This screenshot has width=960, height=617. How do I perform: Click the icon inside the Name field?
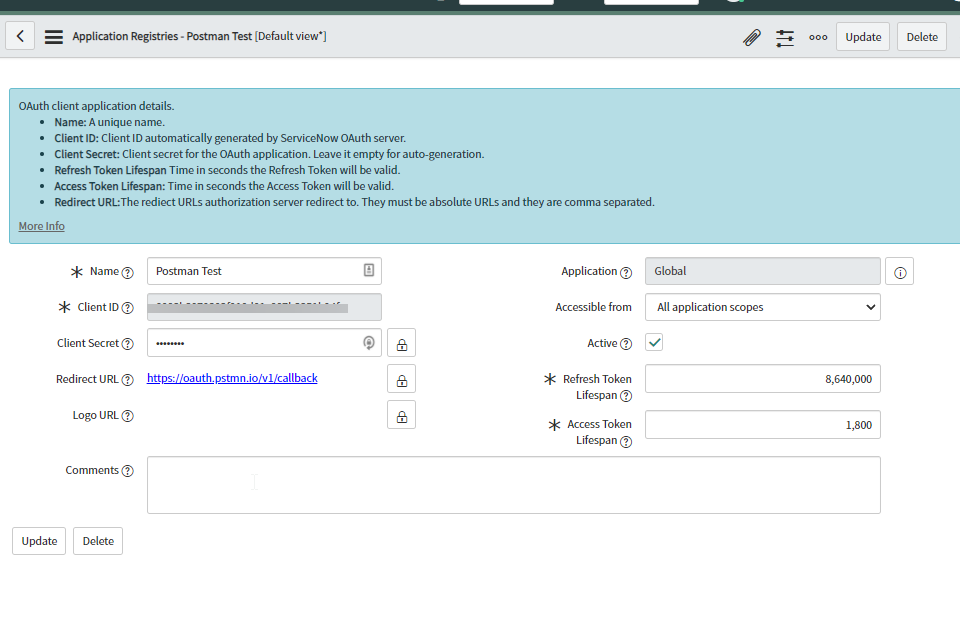pos(368,271)
